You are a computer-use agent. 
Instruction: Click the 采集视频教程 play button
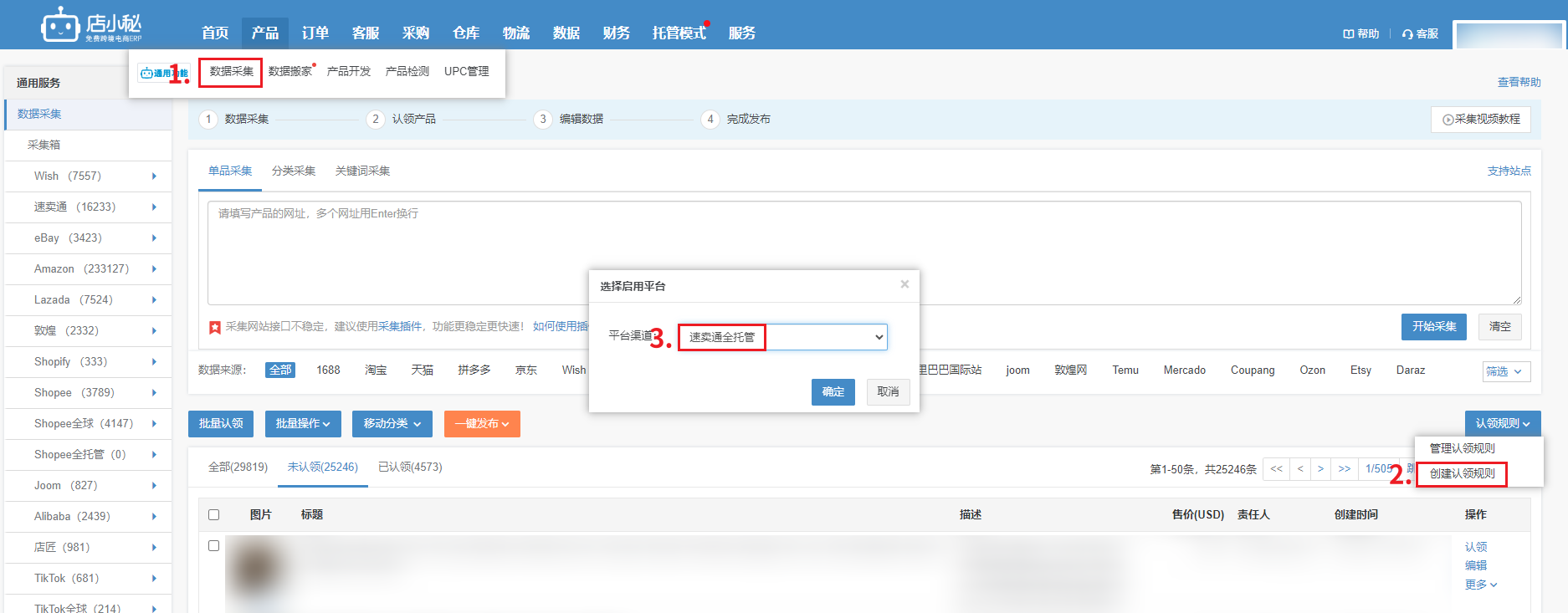[1481, 120]
